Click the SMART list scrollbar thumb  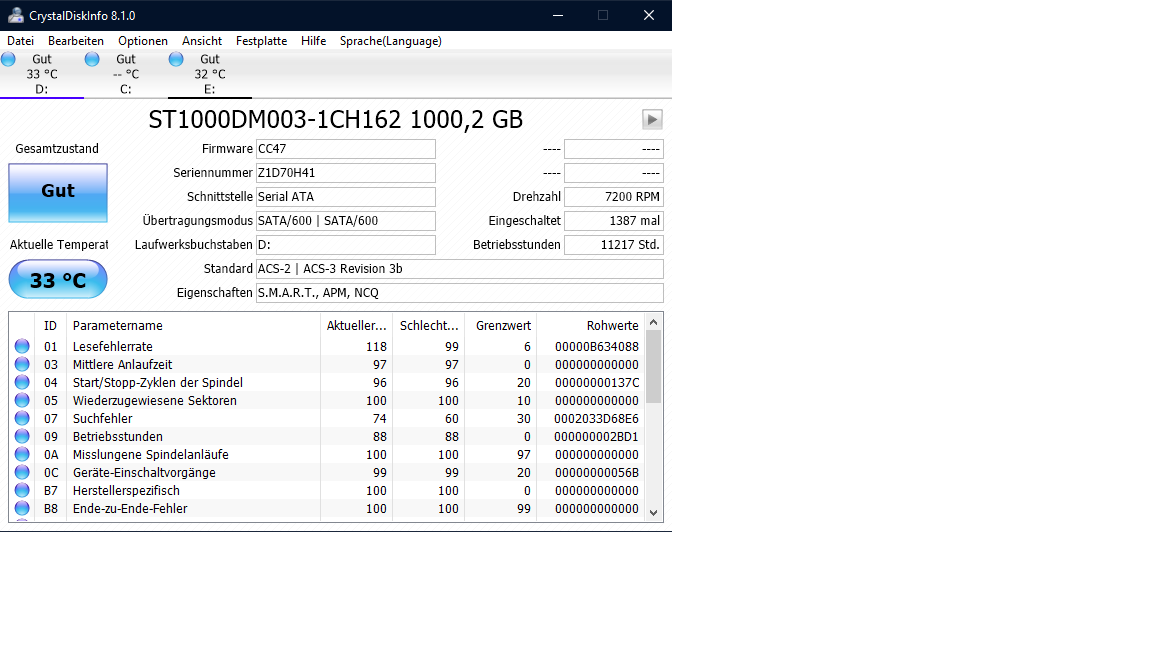[654, 366]
